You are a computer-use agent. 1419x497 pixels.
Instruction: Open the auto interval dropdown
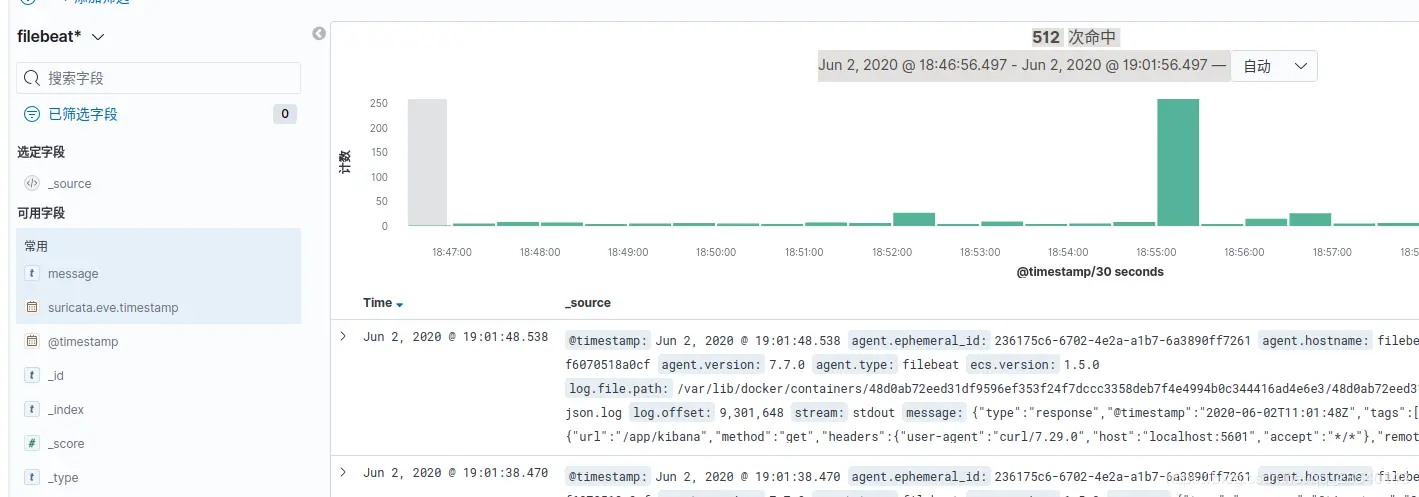coord(1274,66)
